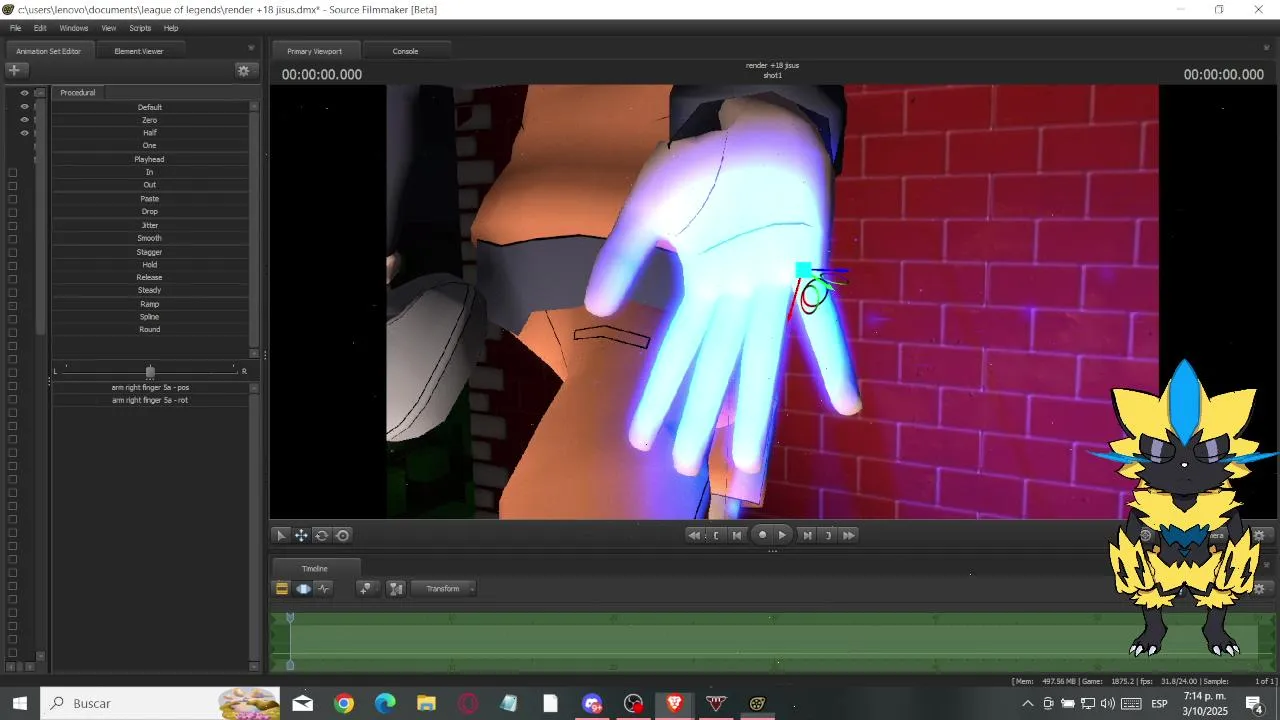This screenshot has width=1280, height=720.
Task: Apply the Zero procedural preset
Action: coord(150,120)
